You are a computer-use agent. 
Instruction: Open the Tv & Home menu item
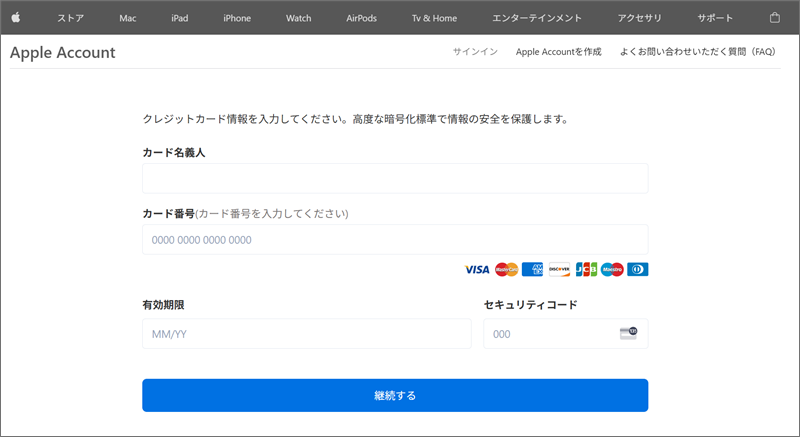434,18
